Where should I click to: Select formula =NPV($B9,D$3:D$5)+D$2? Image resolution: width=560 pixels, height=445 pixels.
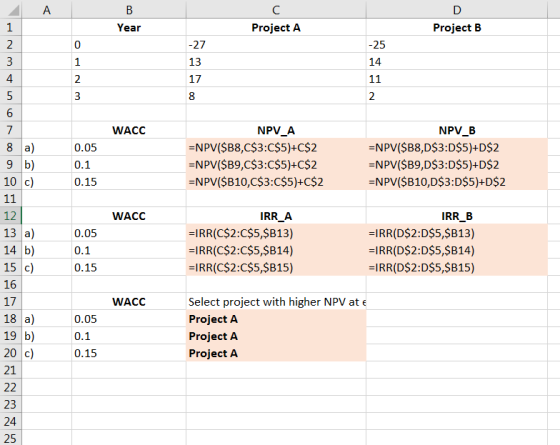pos(457,165)
